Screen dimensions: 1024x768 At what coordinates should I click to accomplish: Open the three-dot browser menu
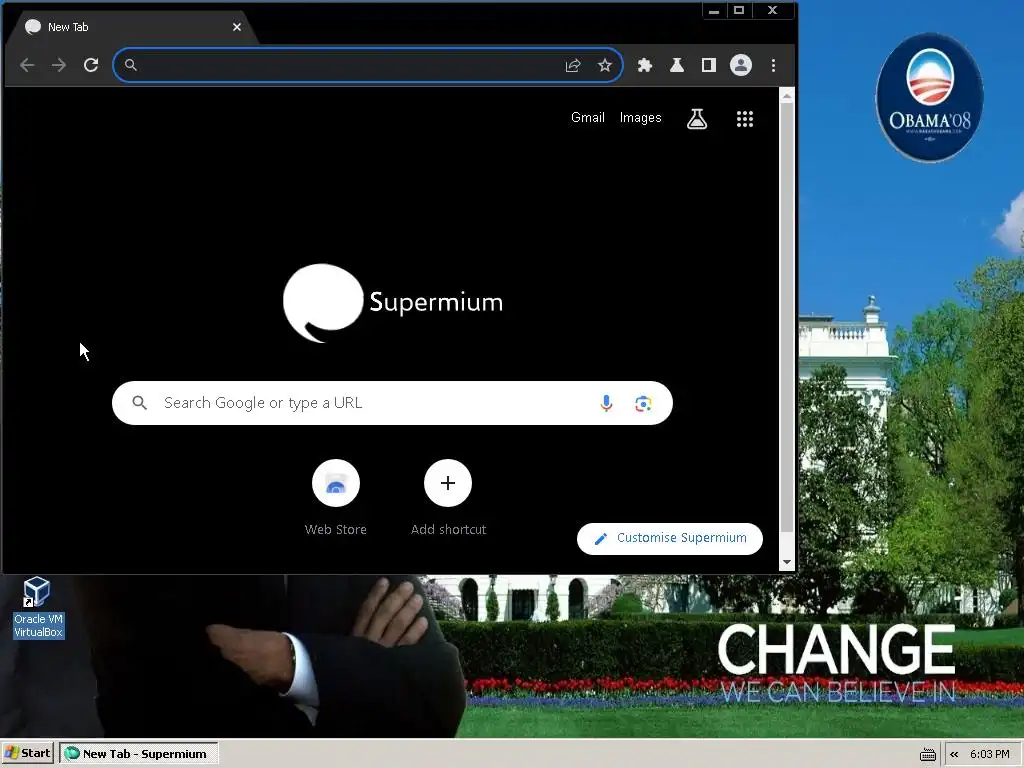773,65
